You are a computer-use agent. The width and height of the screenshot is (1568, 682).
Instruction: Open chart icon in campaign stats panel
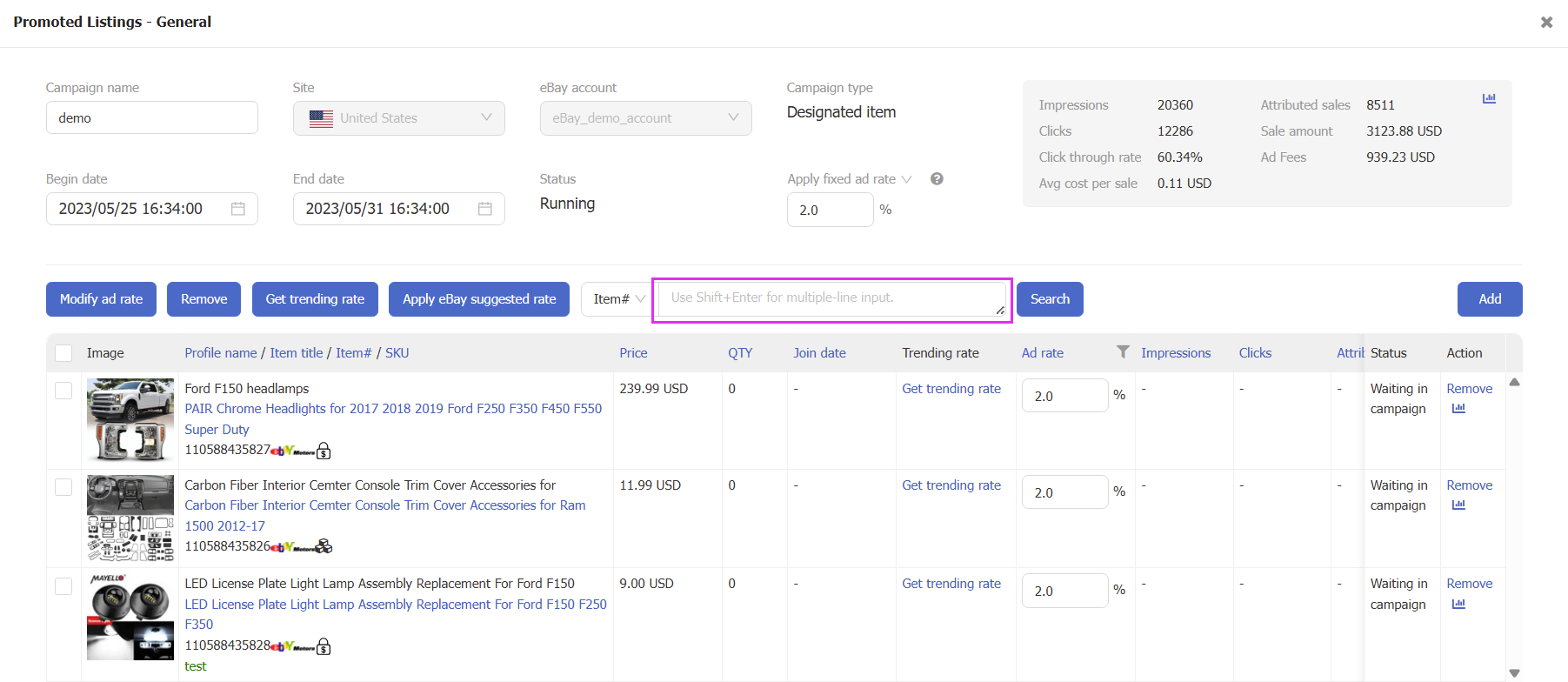(1489, 99)
